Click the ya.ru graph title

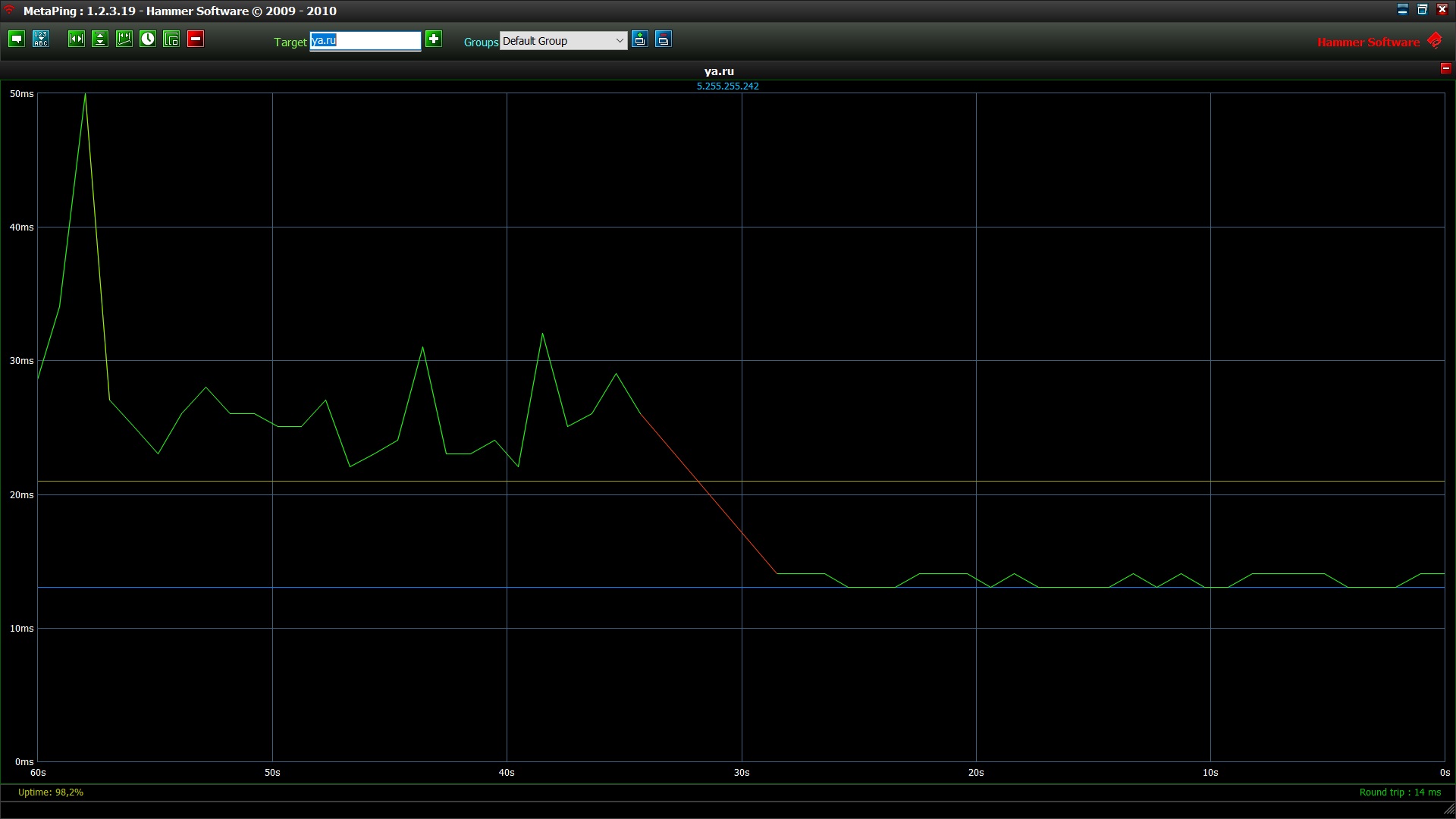pos(719,71)
